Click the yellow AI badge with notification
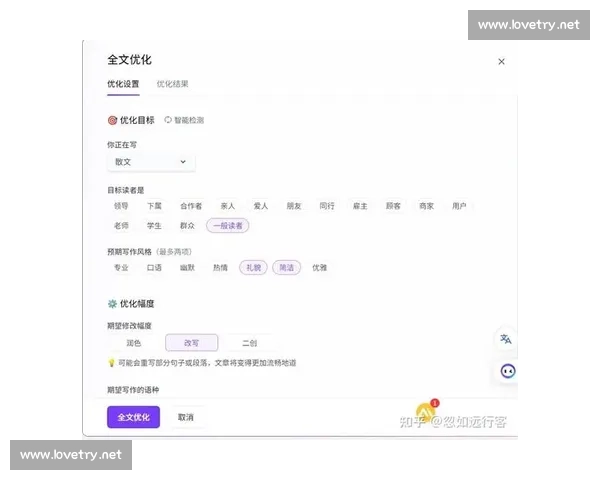The width and height of the screenshot is (600, 480). pyautogui.click(x=427, y=410)
